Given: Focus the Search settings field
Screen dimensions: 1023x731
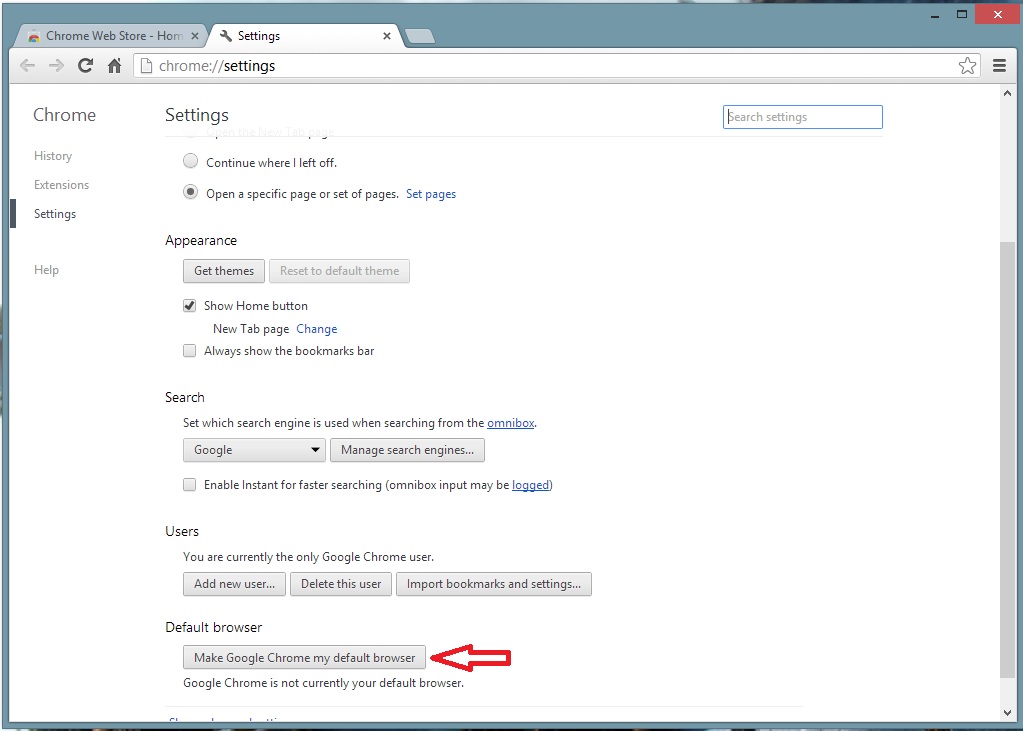Looking at the screenshot, I should [802, 117].
